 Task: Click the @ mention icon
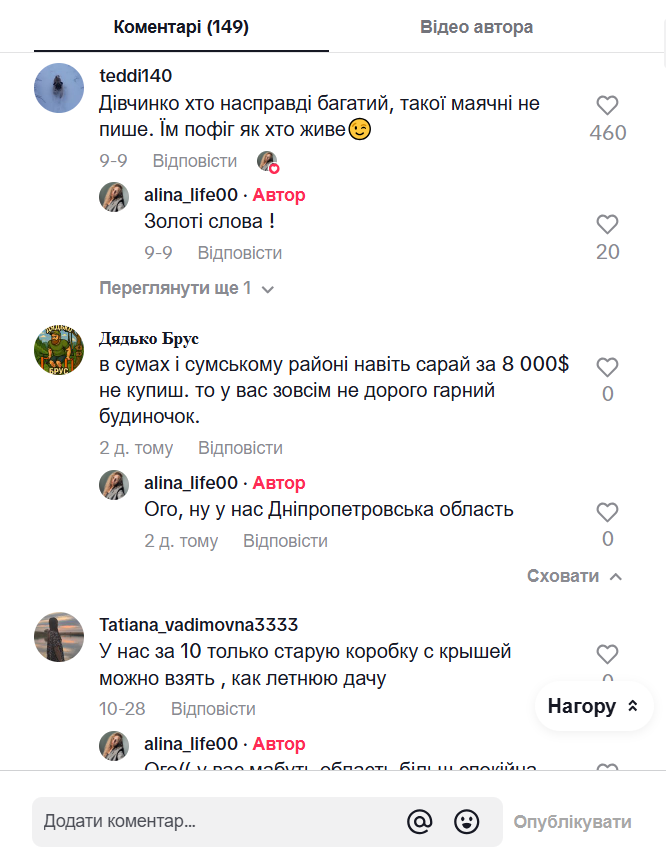tap(420, 821)
